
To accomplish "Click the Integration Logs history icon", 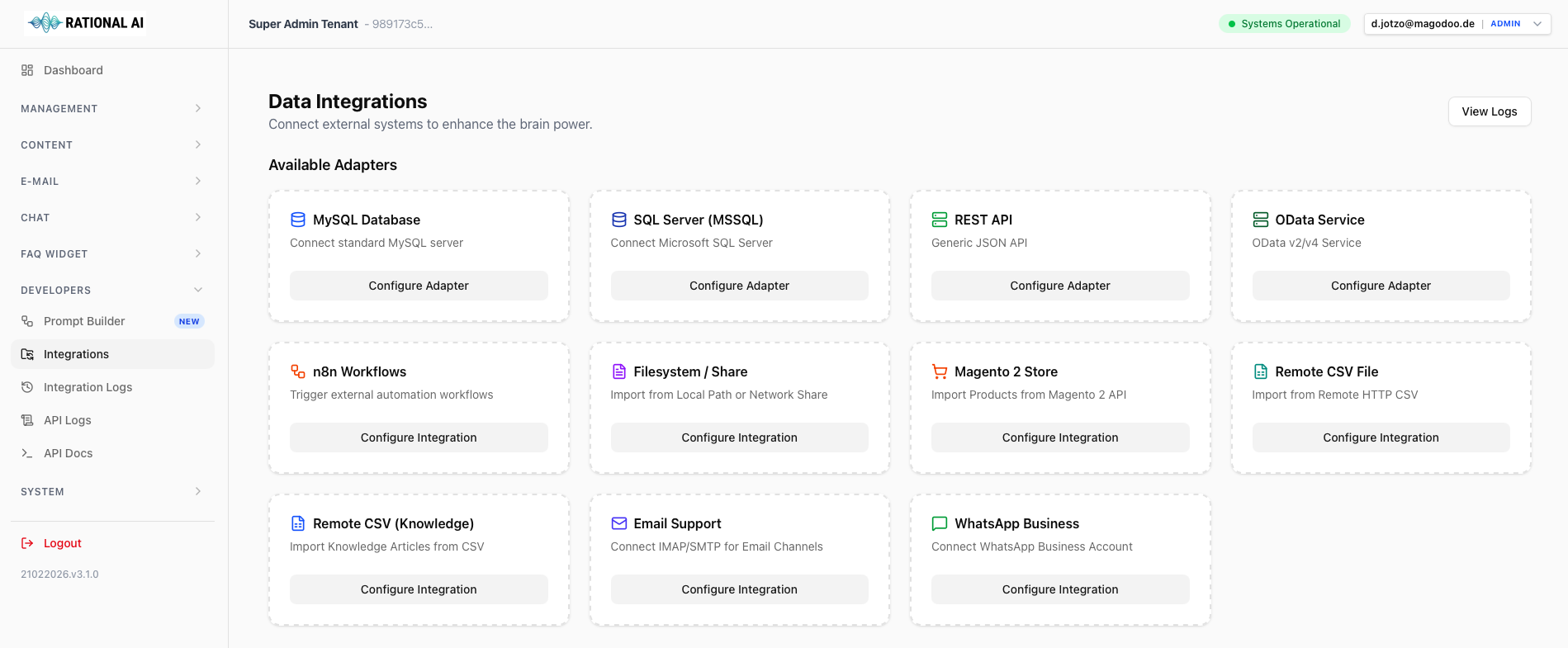I will (x=27, y=387).
